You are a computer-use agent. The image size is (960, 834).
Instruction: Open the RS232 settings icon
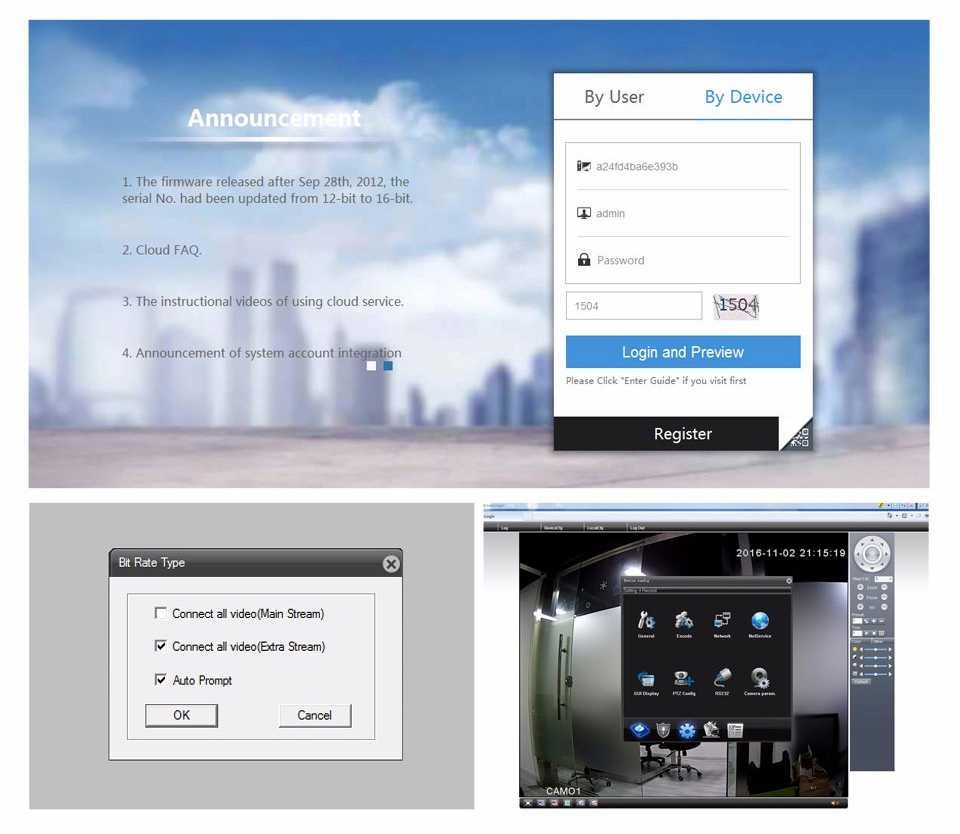point(722,679)
